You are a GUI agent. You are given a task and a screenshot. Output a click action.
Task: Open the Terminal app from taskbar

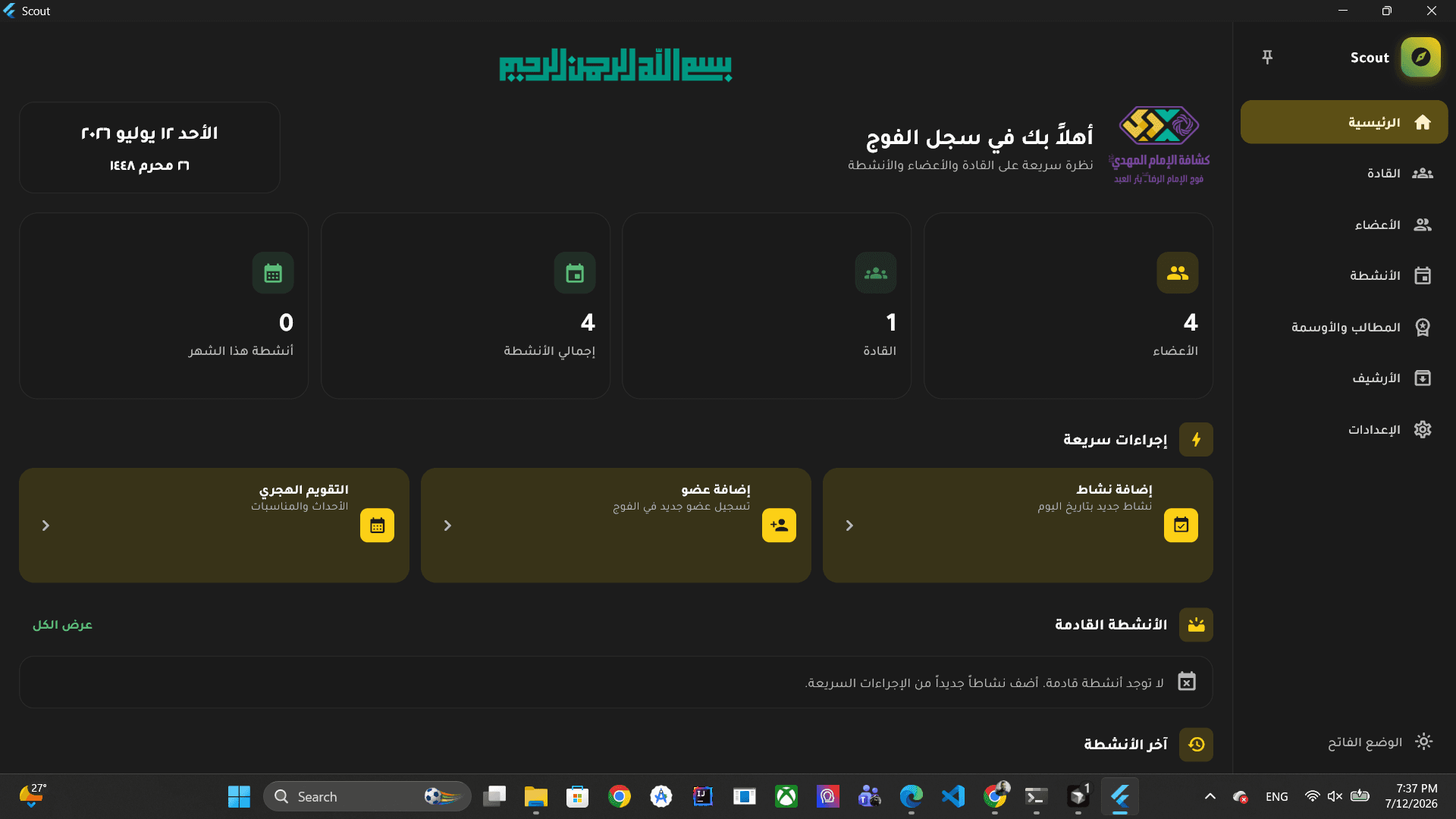1037,796
